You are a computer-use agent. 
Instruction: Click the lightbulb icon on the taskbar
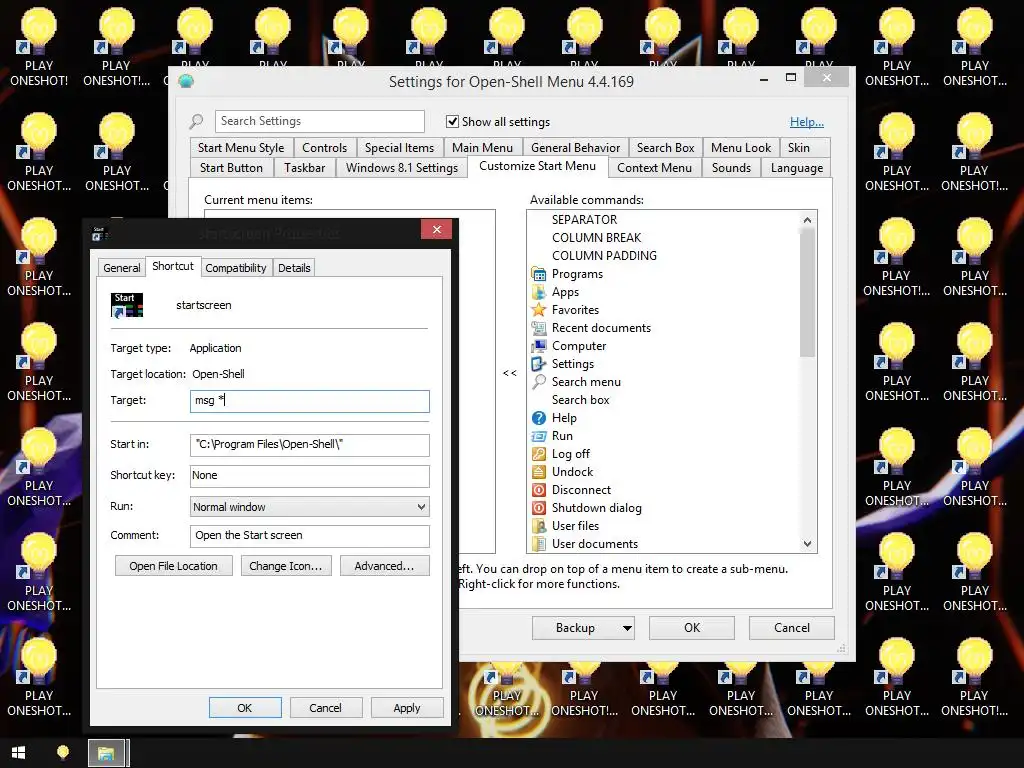(x=63, y=753)
